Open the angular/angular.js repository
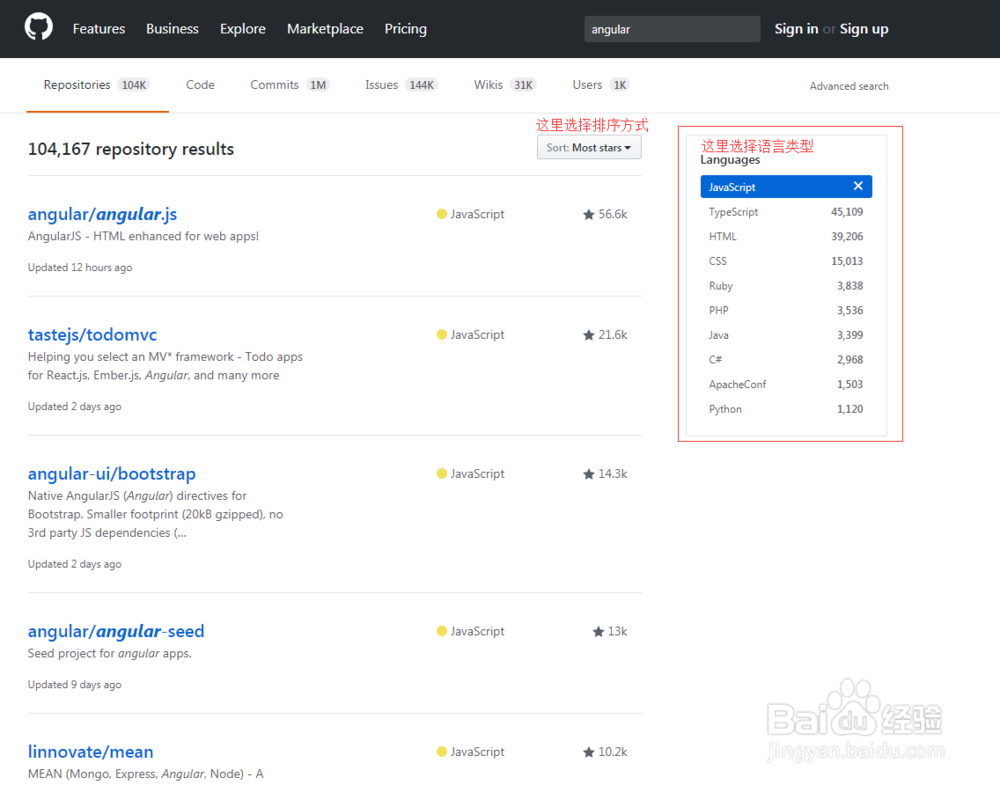This screenshot has width=1000, height=785. pyautogui.click(x=102, y=214)
